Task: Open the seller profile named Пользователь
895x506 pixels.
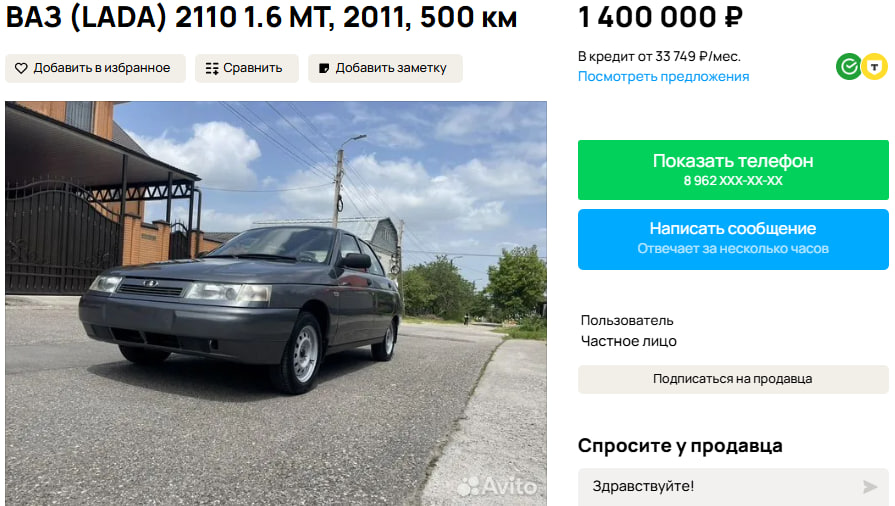Action: (627, 320)
